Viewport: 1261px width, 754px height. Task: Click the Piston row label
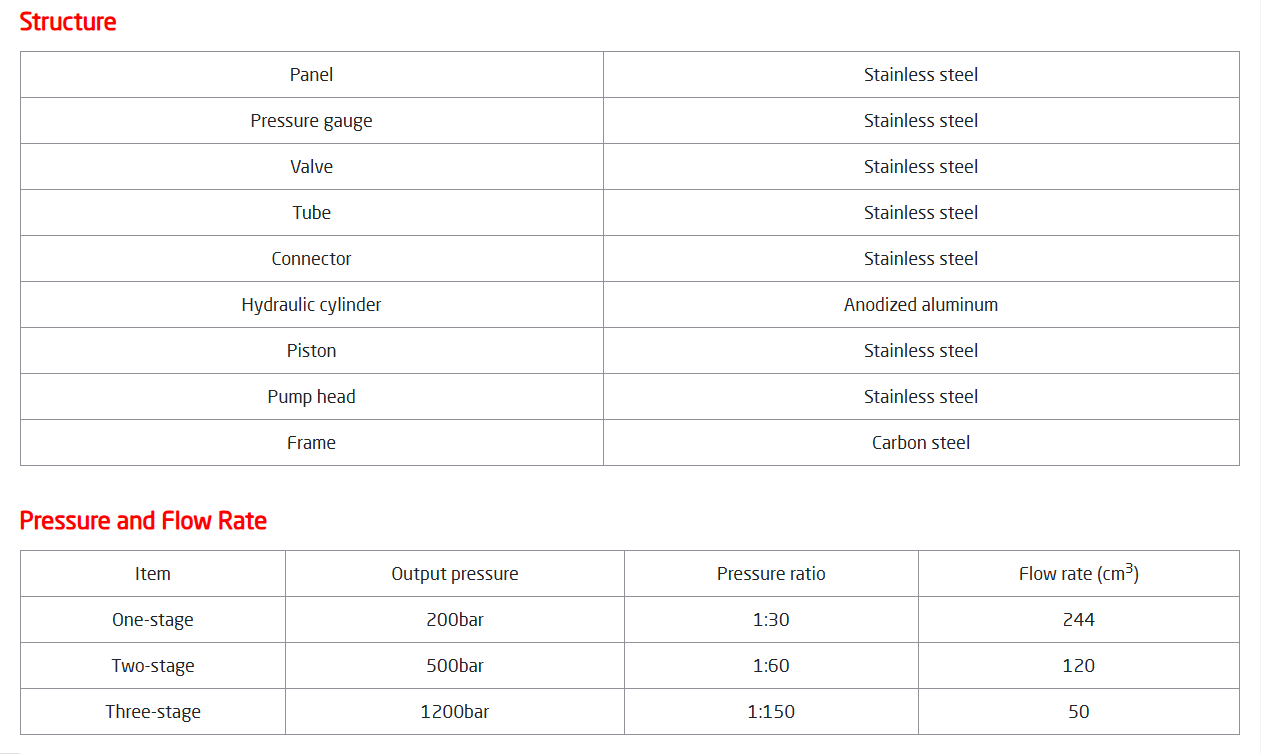pyautogui.click(x=312, y=351)
